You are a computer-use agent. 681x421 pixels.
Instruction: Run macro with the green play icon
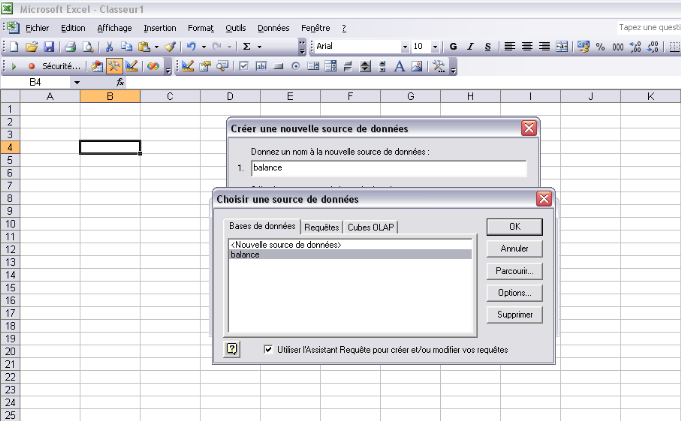[x=14, y=66]
